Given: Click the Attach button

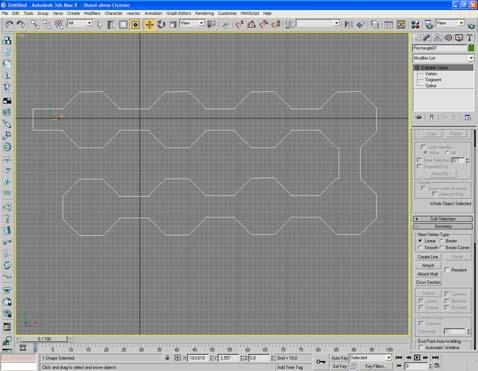Looking at the screenshot, I should click(x=428, y=265).
